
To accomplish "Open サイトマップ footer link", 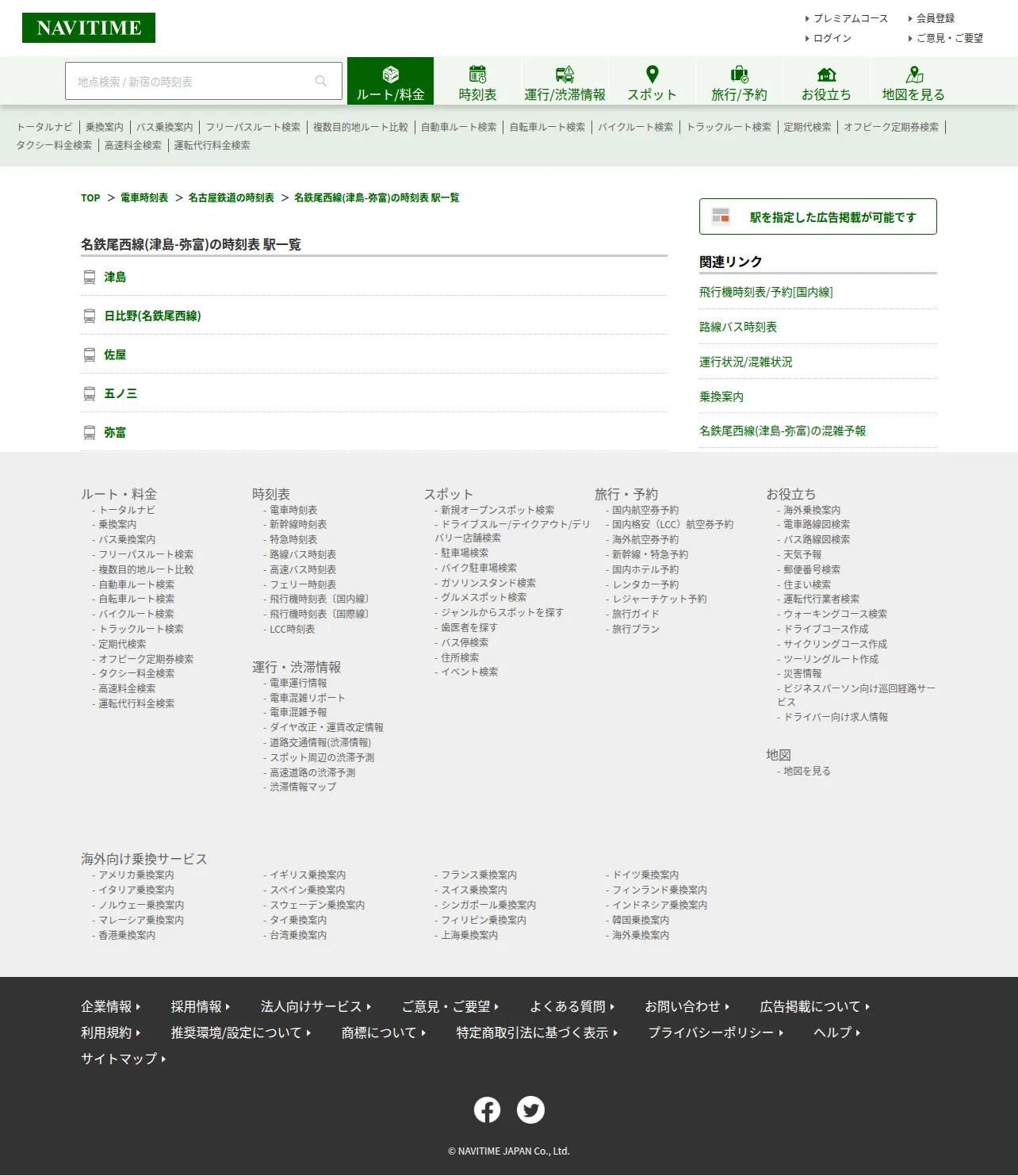I will click(x=124, y=1059).
